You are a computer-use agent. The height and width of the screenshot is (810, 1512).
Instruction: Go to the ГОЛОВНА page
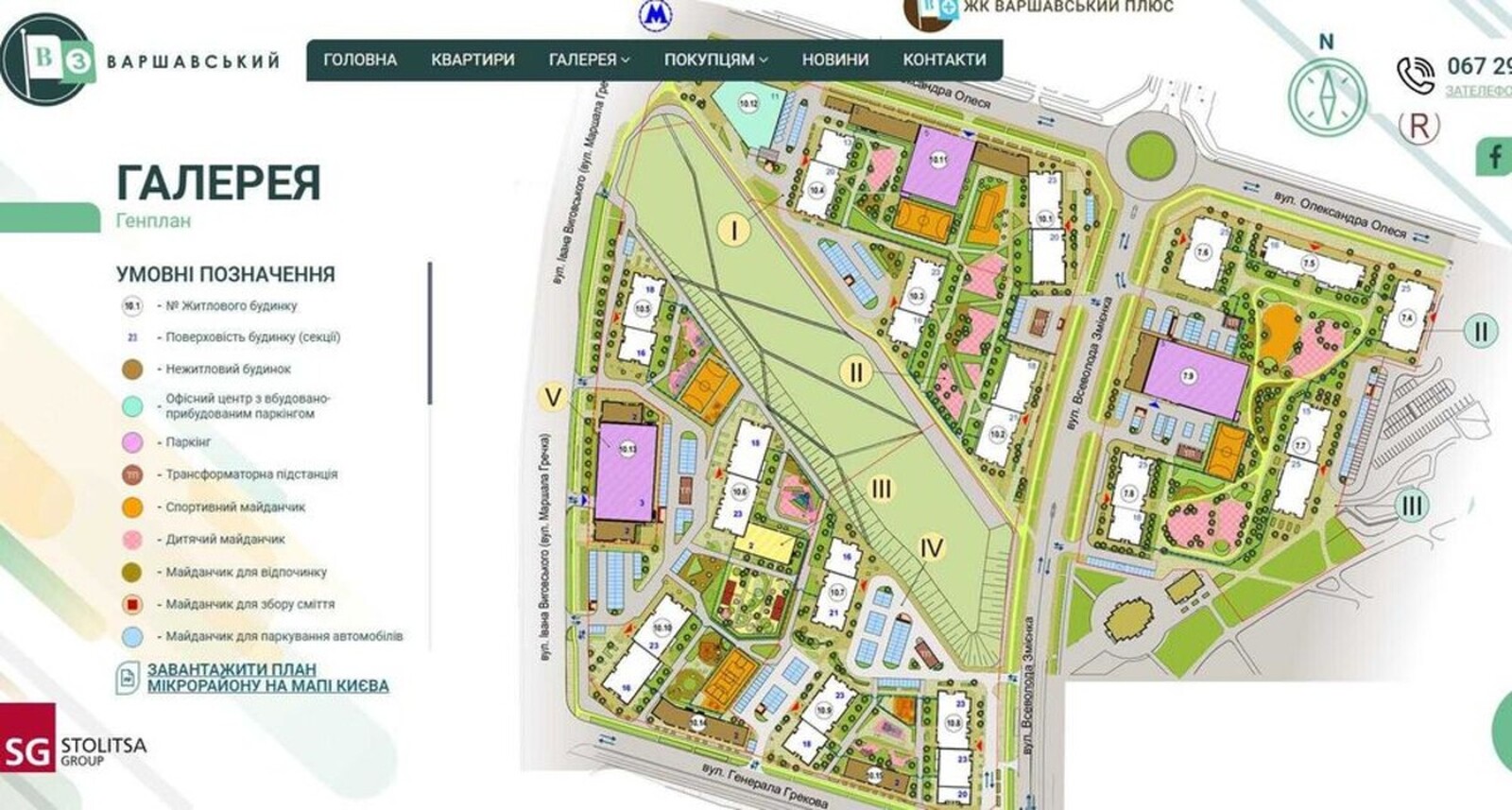click(360, 60)
